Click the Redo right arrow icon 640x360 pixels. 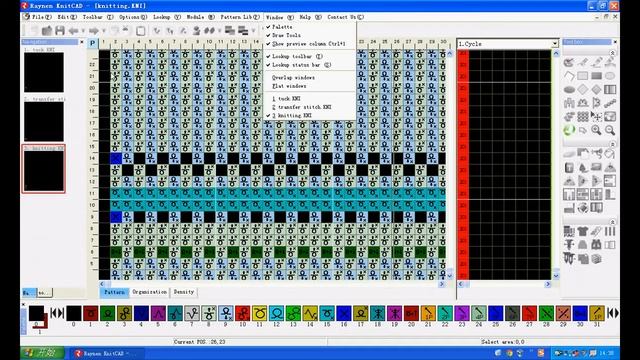(x=94, y=31)
